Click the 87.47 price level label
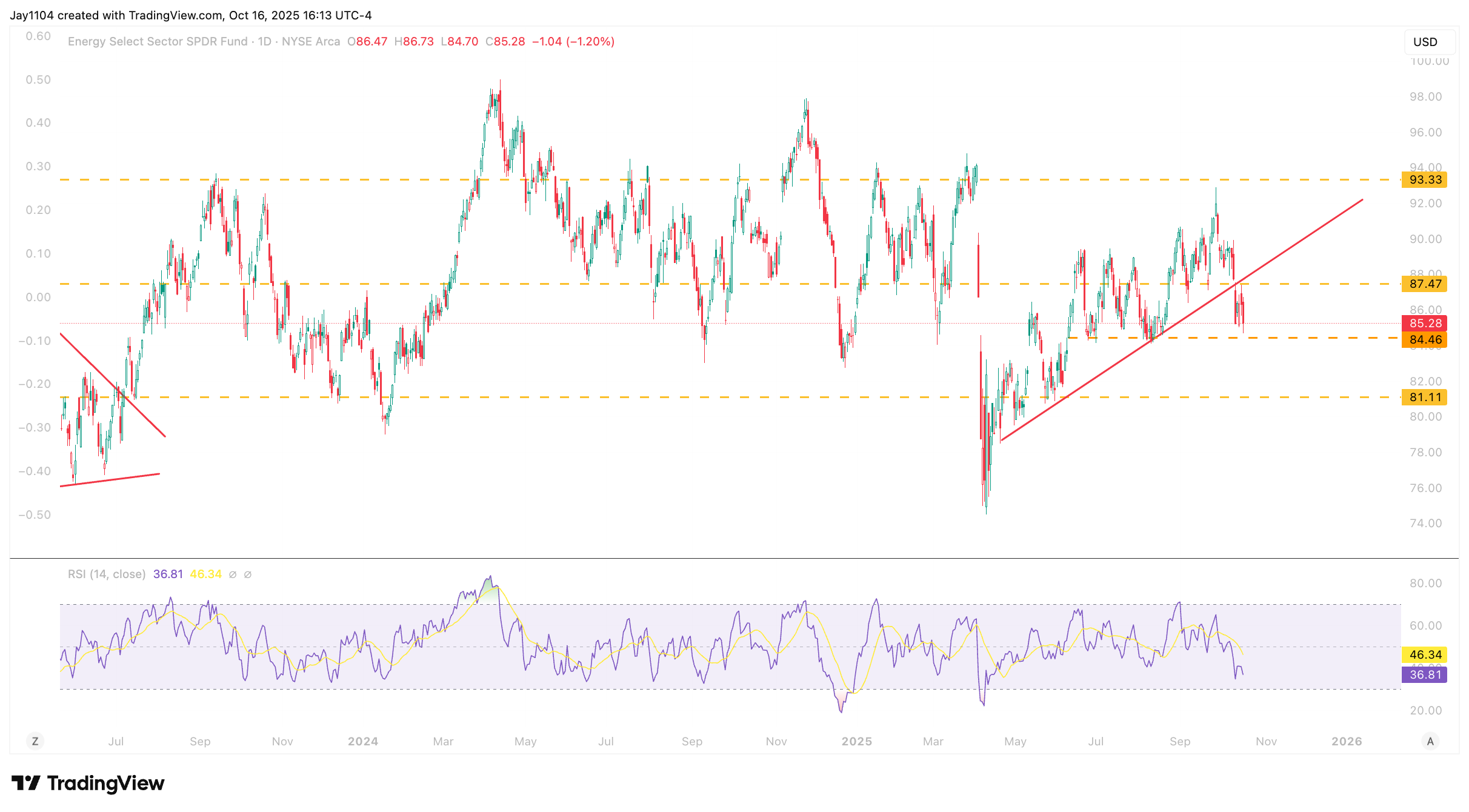1469x812 pixels. point(1425,284)
